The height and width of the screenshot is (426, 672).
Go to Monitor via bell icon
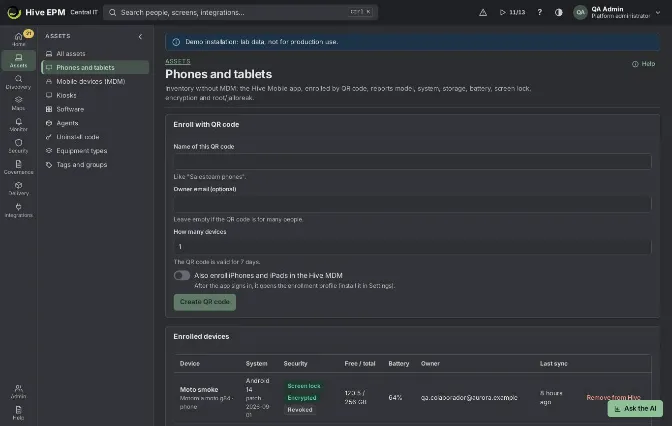coord(18,125)
